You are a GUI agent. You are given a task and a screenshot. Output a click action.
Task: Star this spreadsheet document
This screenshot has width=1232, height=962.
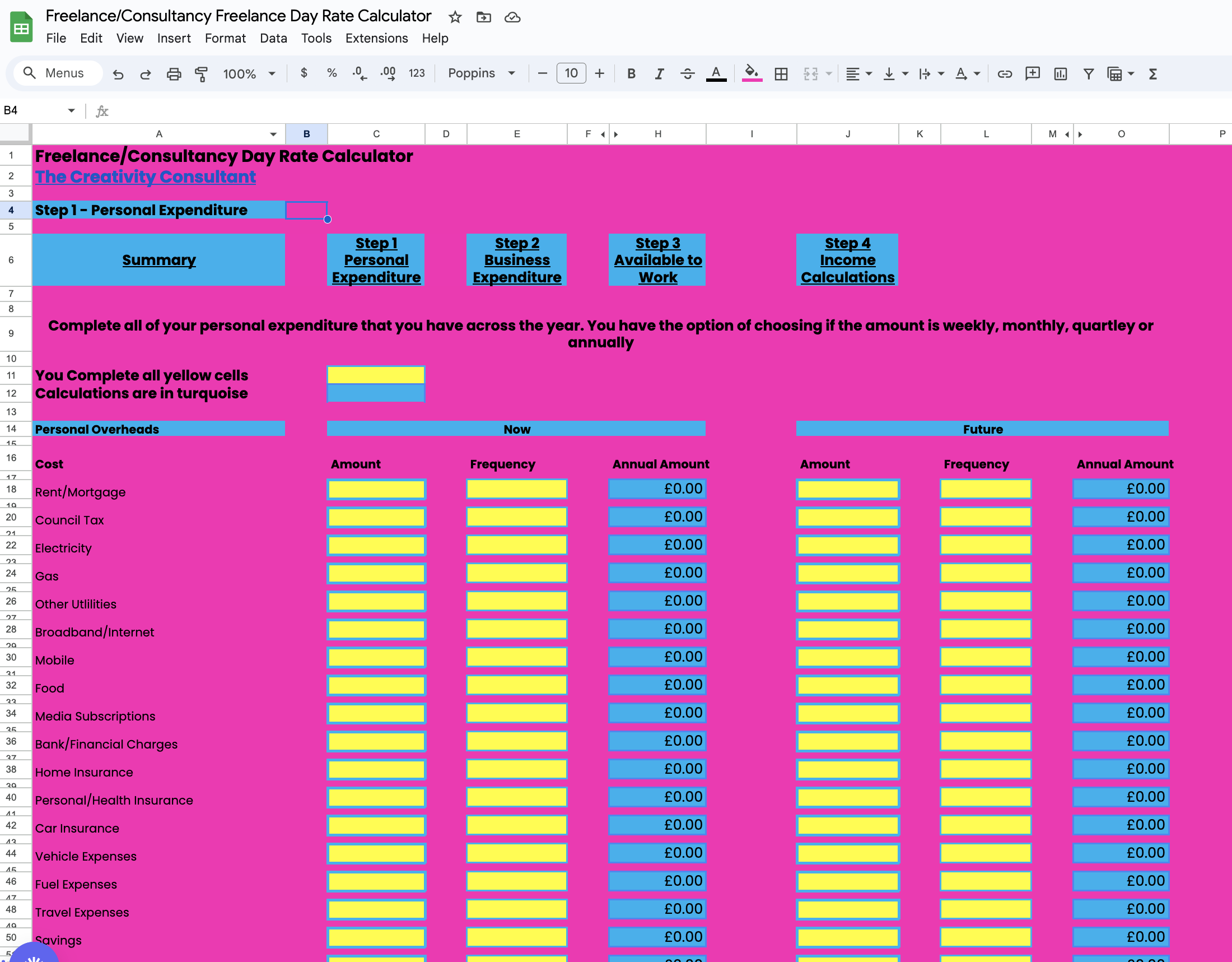pyautogui.click(x=455, y=17)
